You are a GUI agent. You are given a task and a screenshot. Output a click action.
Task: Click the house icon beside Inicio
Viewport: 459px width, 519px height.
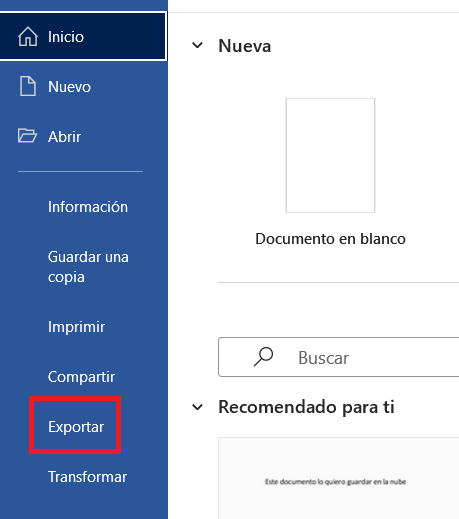tap(28, 36)
